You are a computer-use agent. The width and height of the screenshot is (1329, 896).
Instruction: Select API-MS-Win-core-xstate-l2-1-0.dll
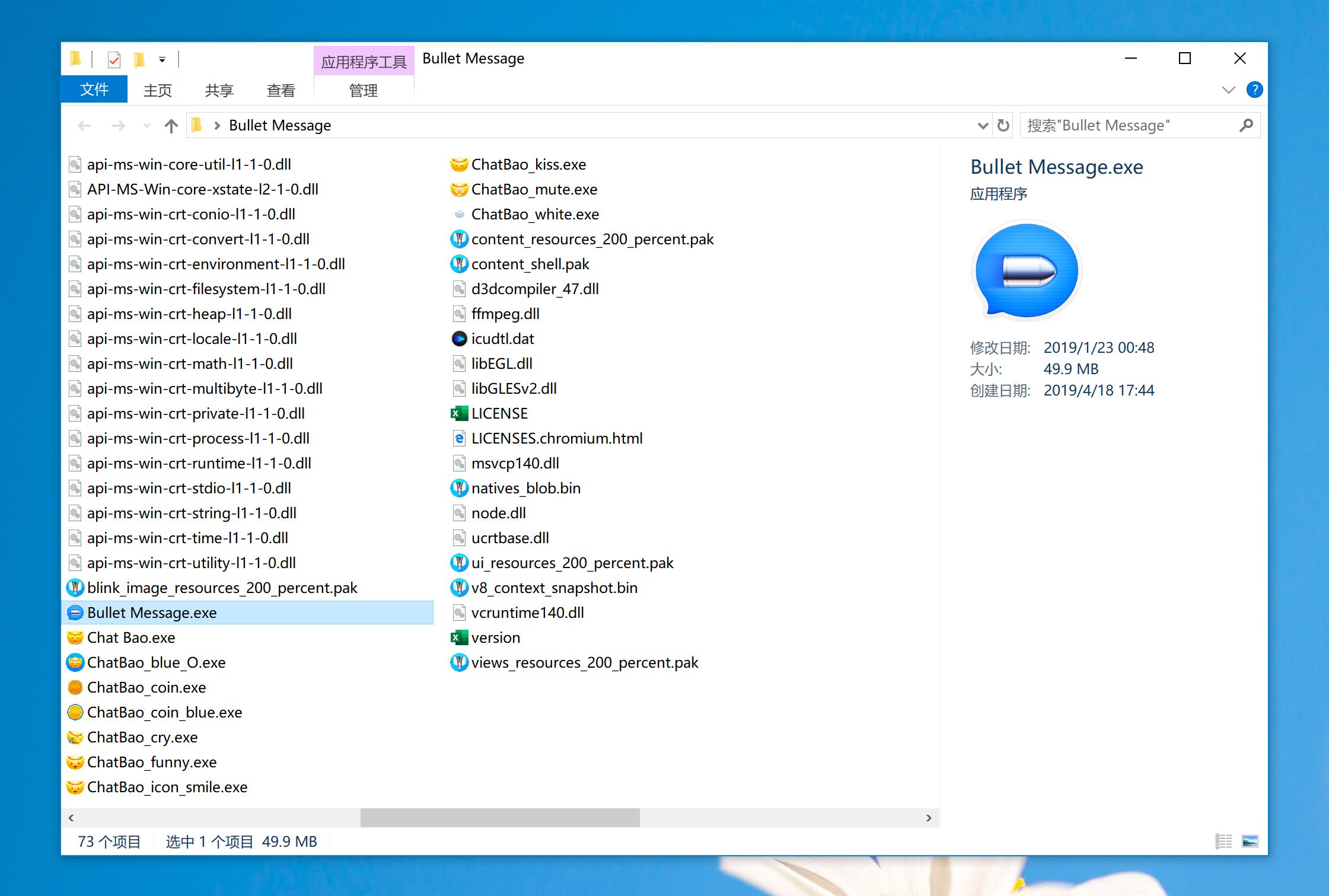tap(203, 189)
